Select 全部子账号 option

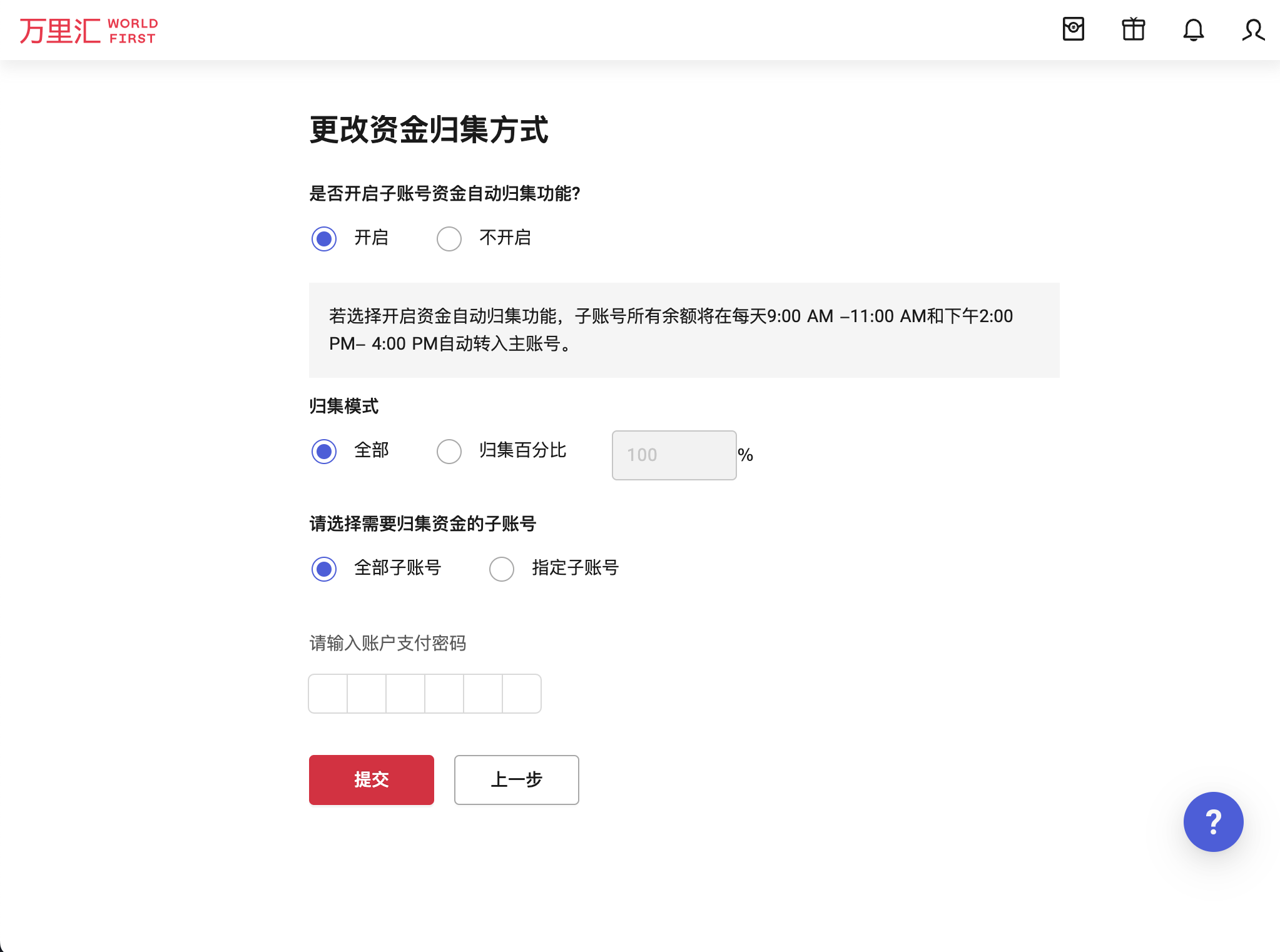[x=324, y=569]
